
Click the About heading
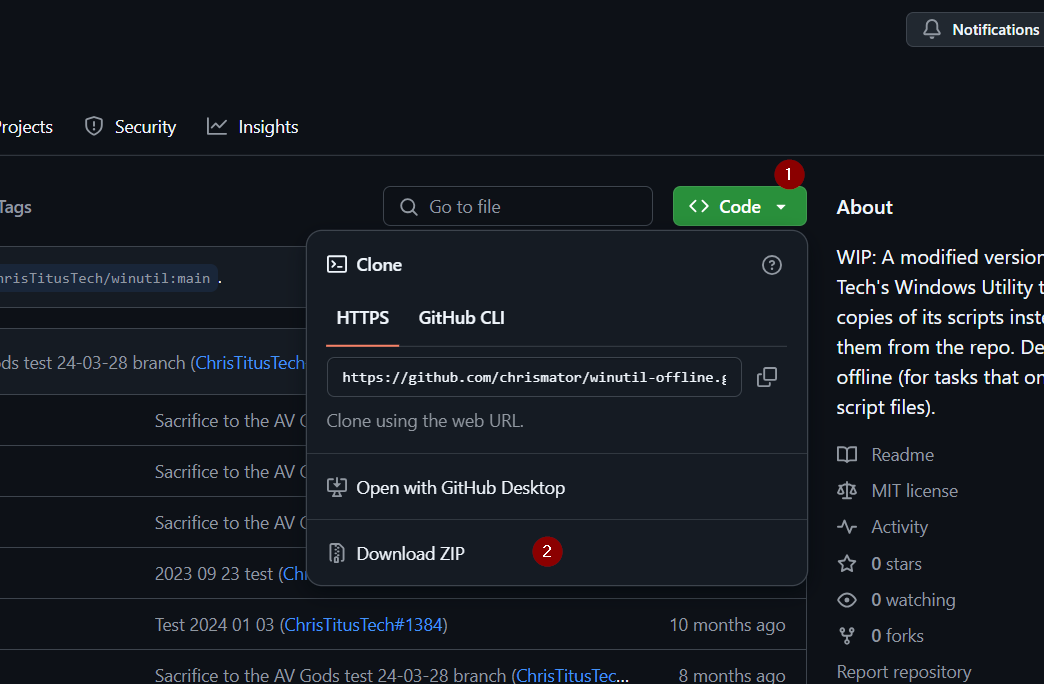pos(864,207)
